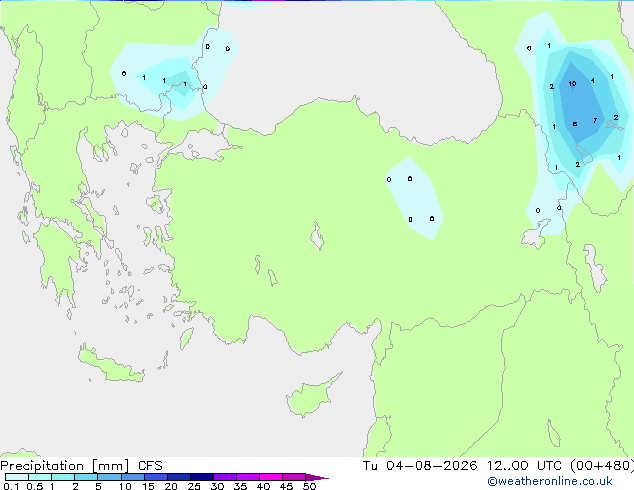This screenshot has height=490, width=634.
Task: Click the 35 mm legend color box
Action: [248, 477]
